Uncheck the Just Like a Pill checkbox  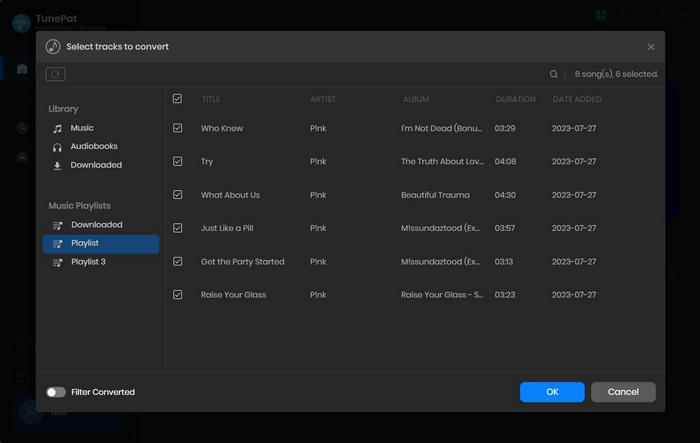pos(177,228)
